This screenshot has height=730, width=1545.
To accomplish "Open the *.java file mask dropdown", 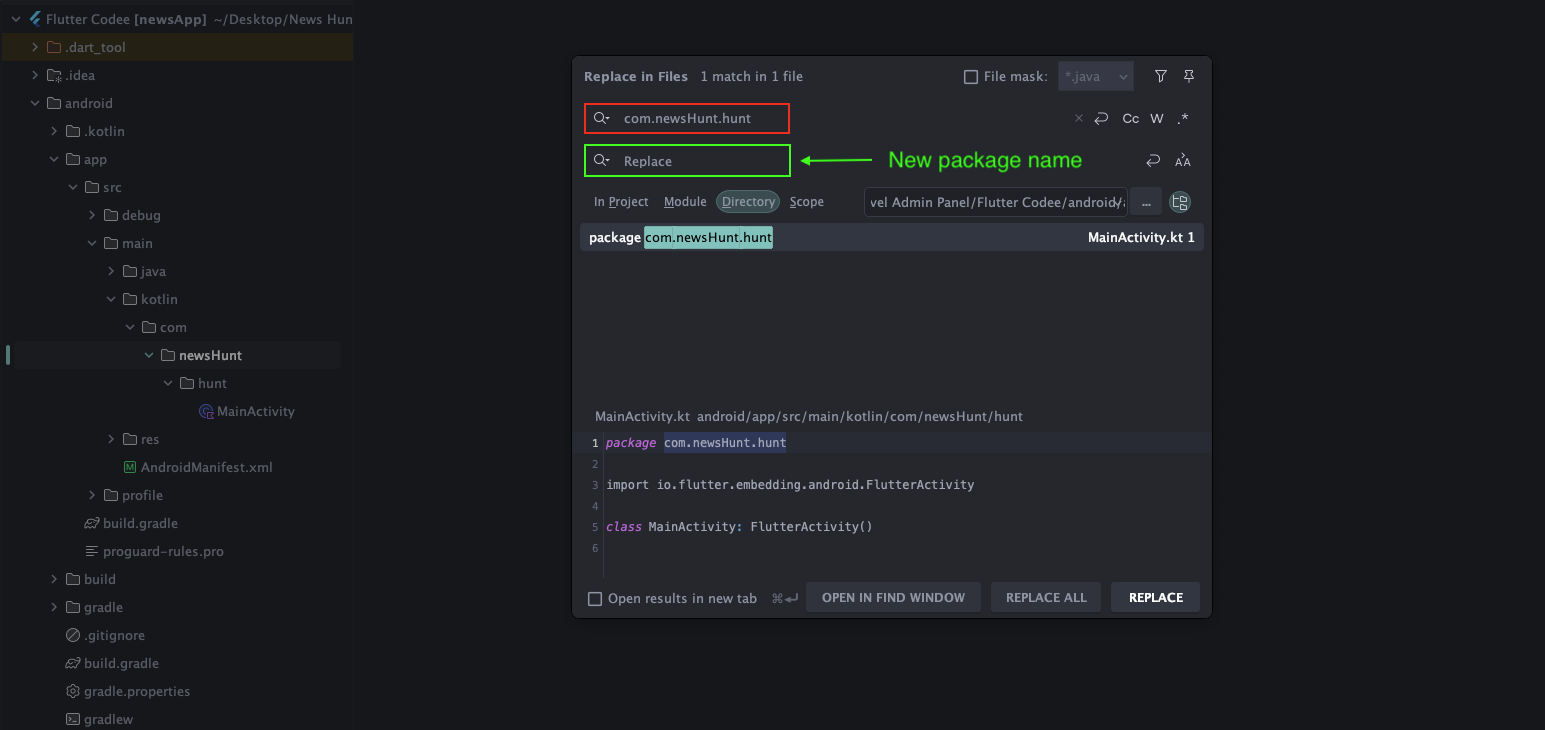I will pos(1123,77).
